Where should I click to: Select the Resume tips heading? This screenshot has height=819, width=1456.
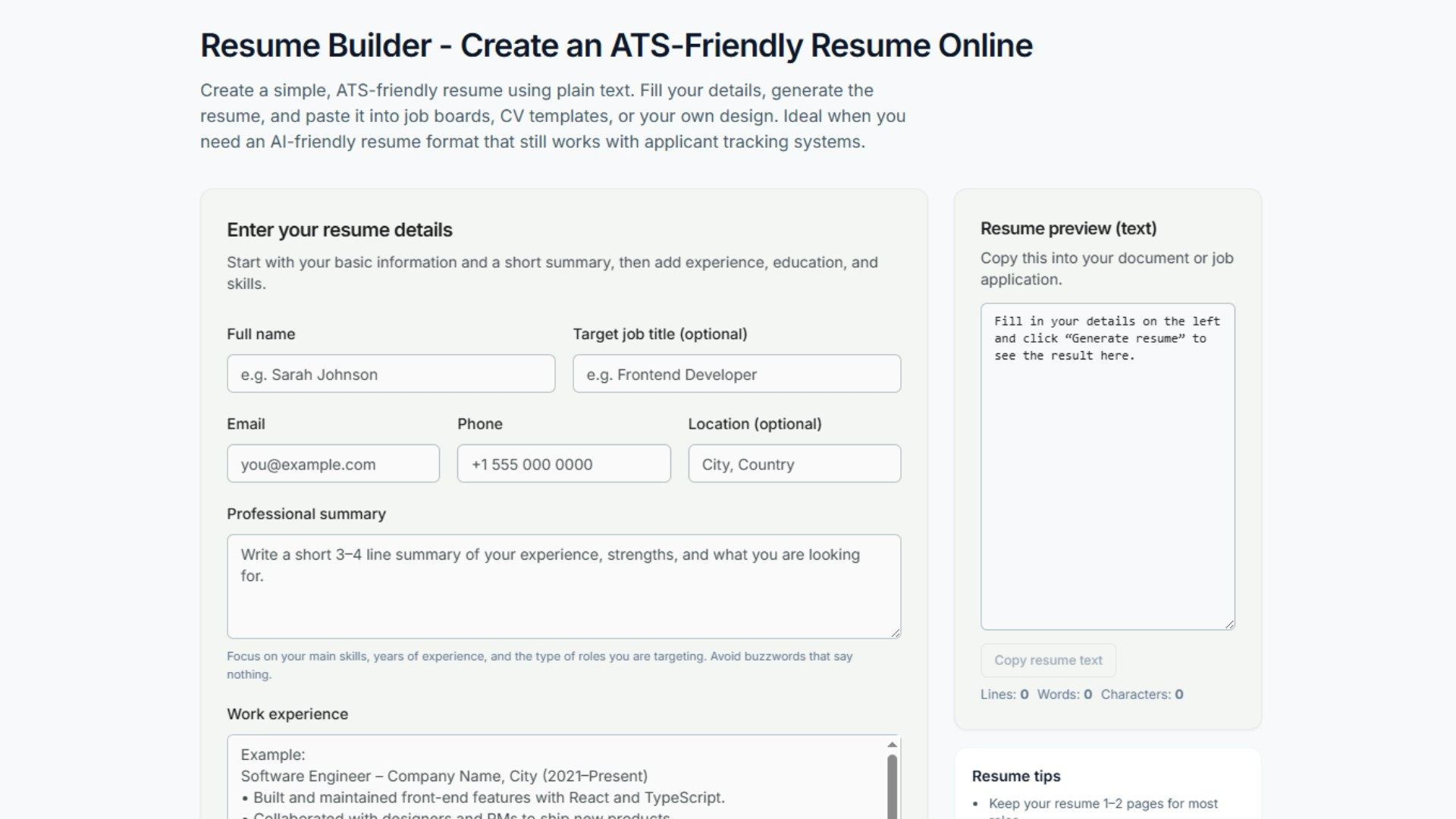(x=1016, y=776)
